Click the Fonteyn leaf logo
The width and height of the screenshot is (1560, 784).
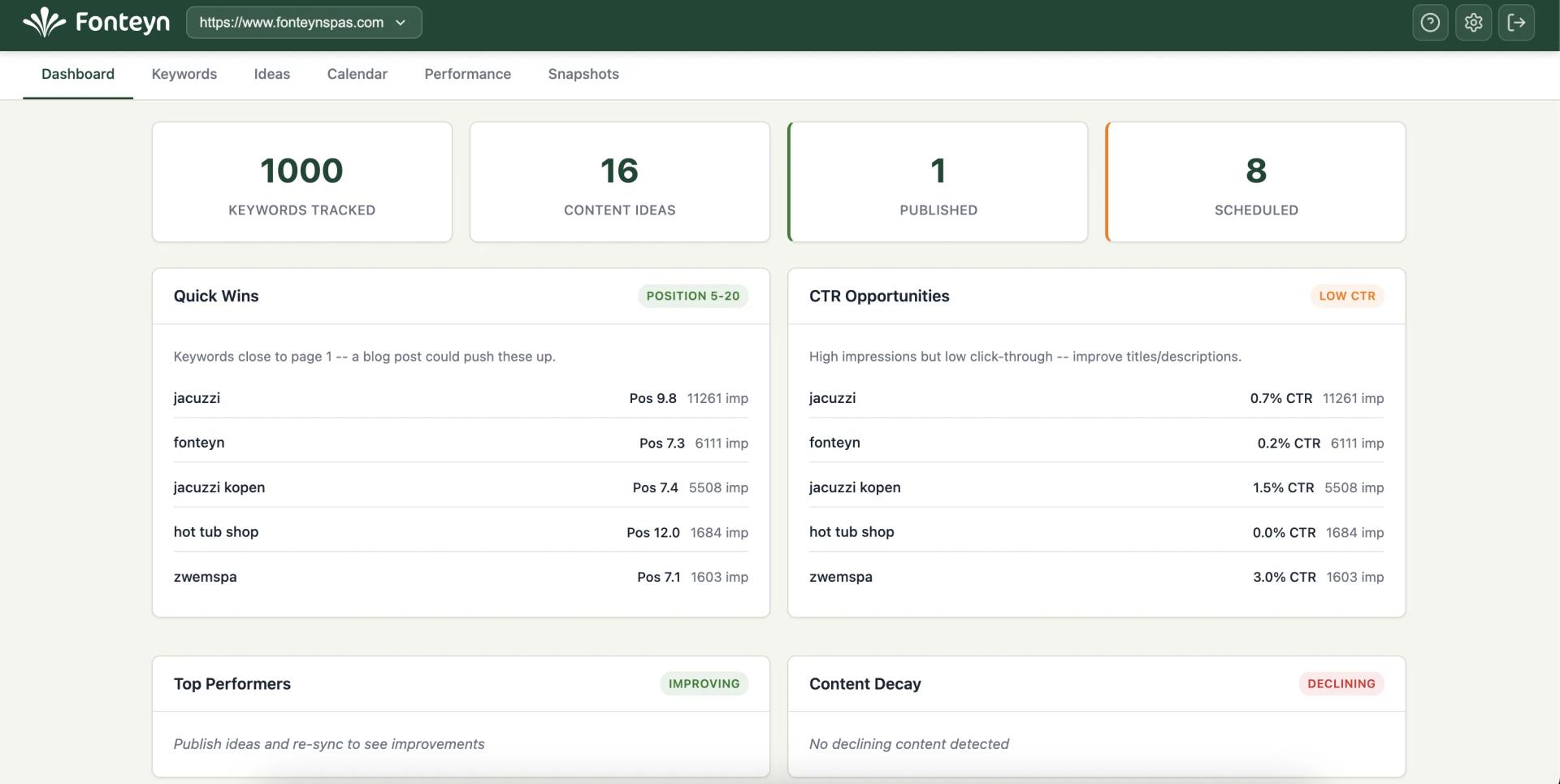pyautogui.click(x=45, y=23)
